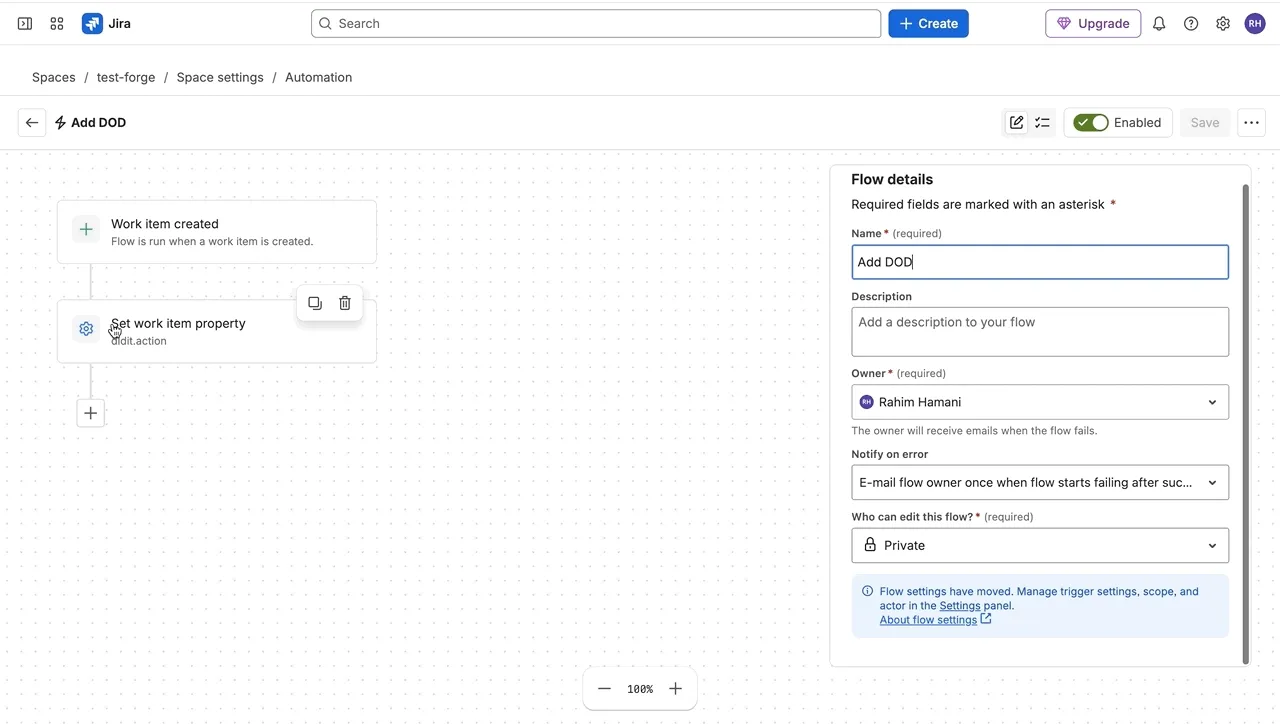Delete the Set work item property step
The width and height of the screenshot is (1280, 724).
tap(345, 303)
